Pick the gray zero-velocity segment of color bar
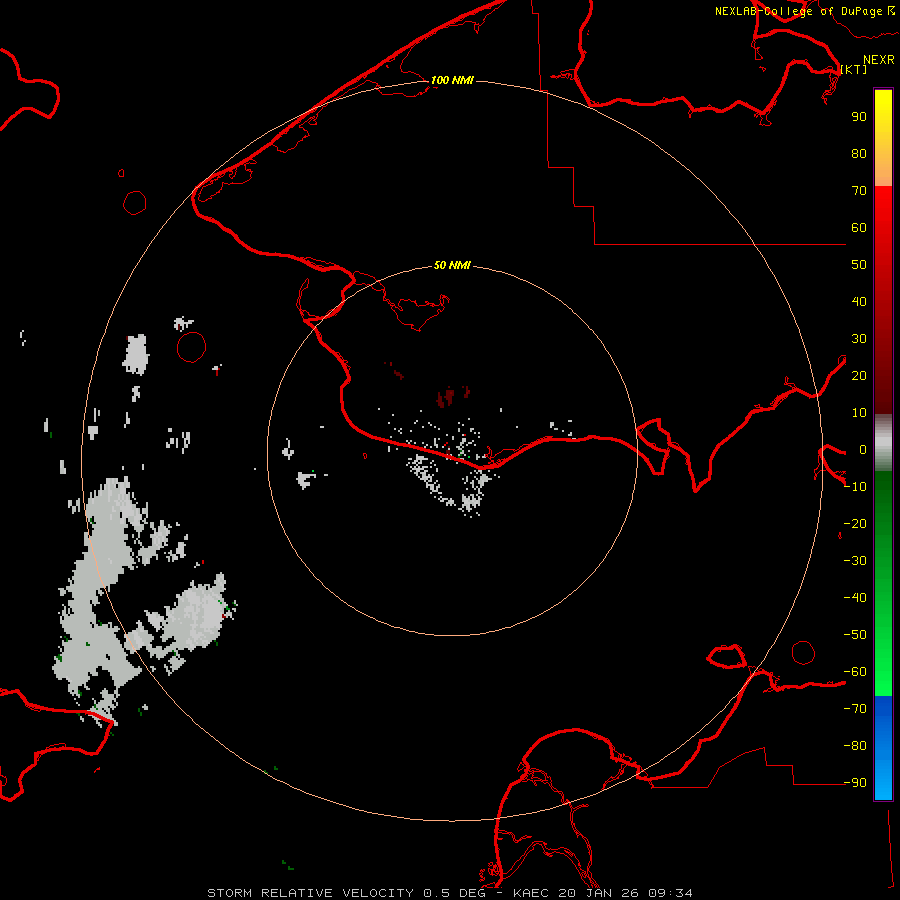 pos(883,442)
